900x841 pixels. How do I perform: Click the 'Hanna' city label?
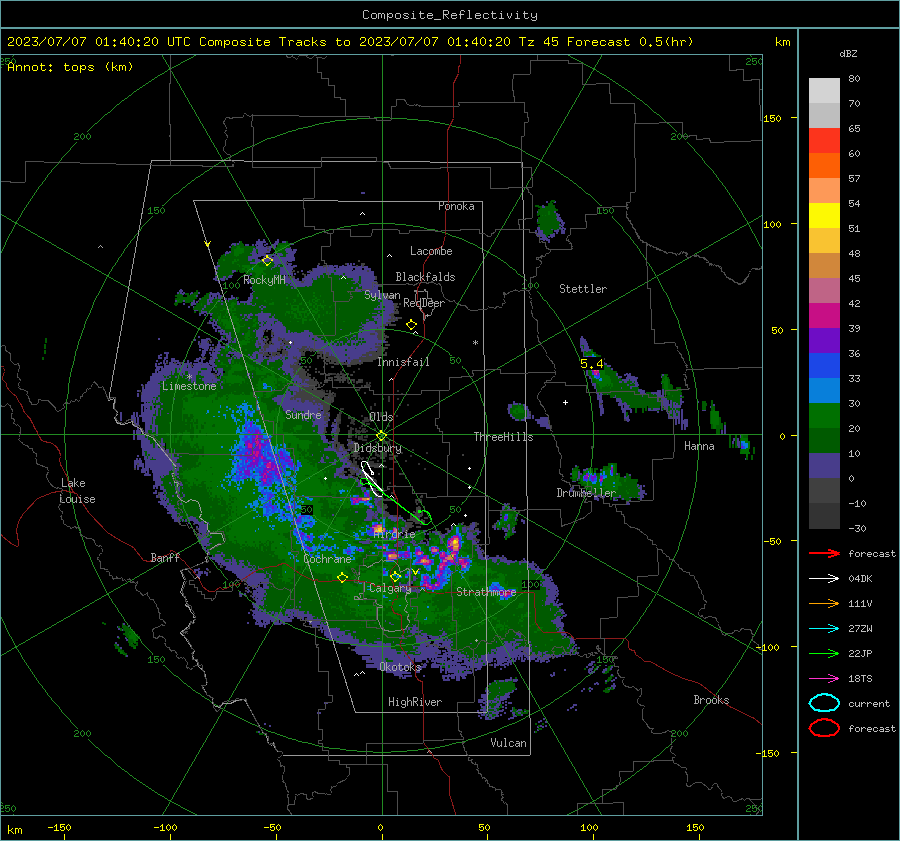tap(699, 446)
